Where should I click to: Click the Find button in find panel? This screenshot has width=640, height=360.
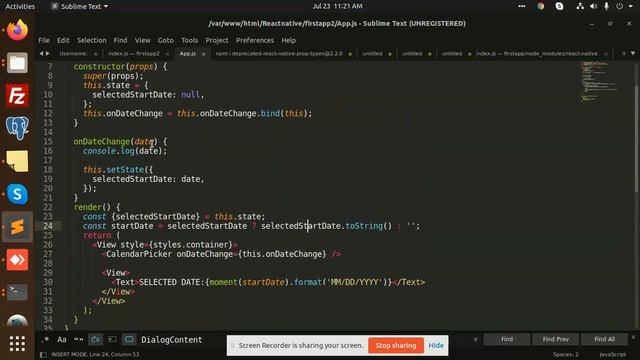pyautogui.click(x=507, y=339)
